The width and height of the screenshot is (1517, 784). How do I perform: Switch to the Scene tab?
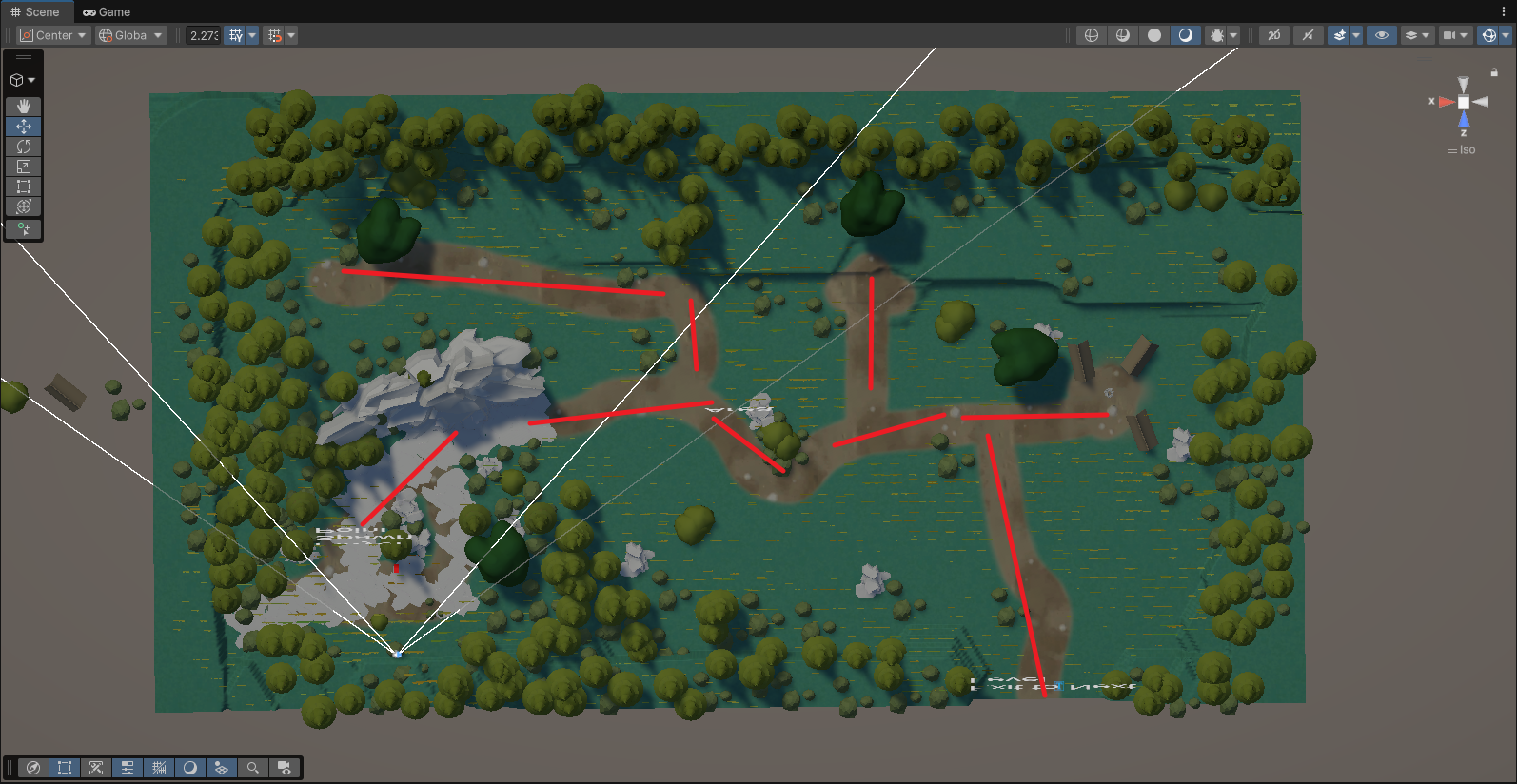(x=35, y=11)
